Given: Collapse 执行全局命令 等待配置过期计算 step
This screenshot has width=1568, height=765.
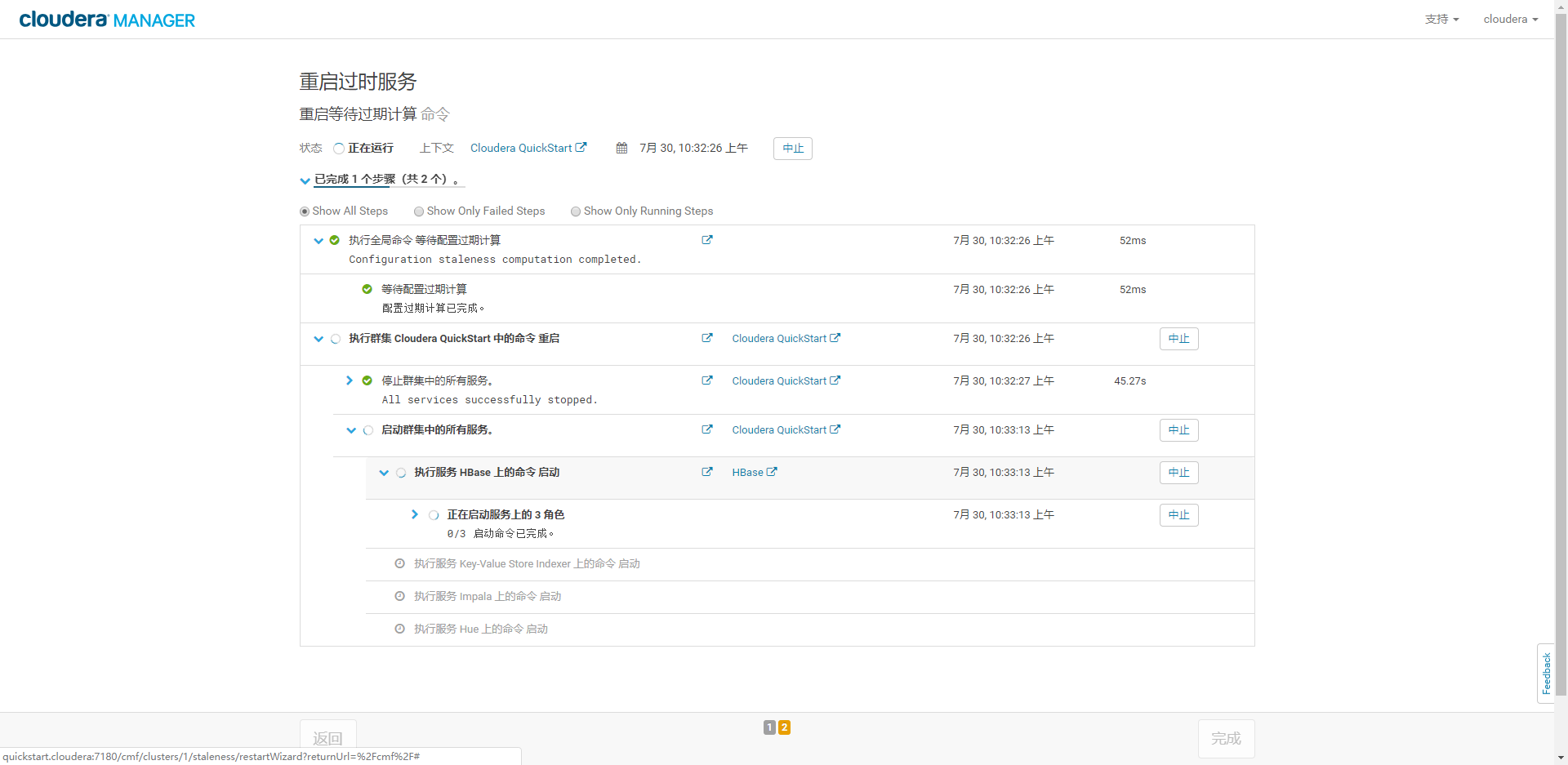Looking at the screenshot, I should pos(318,241).
